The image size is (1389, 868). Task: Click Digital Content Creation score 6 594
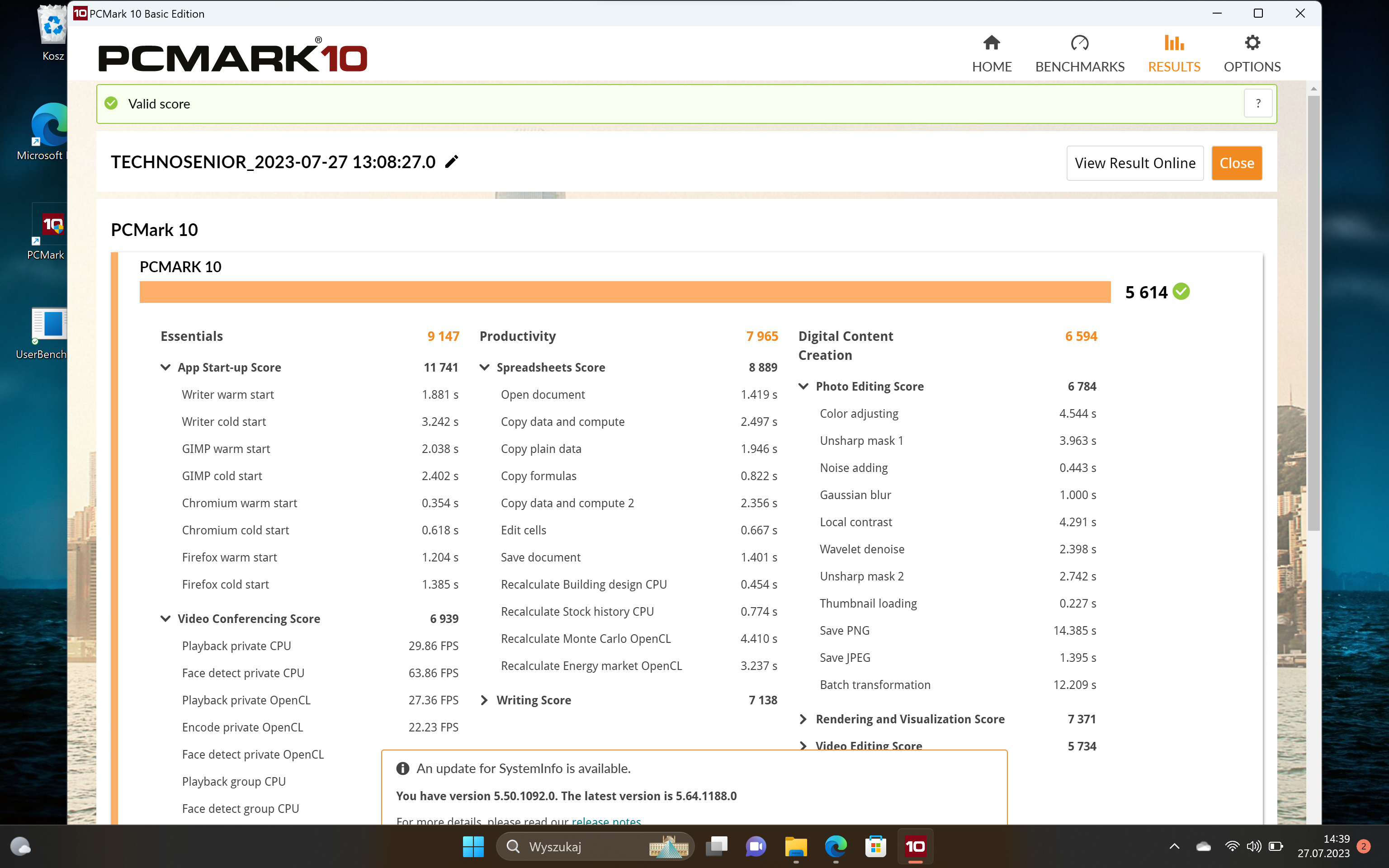pos(1082,336)
